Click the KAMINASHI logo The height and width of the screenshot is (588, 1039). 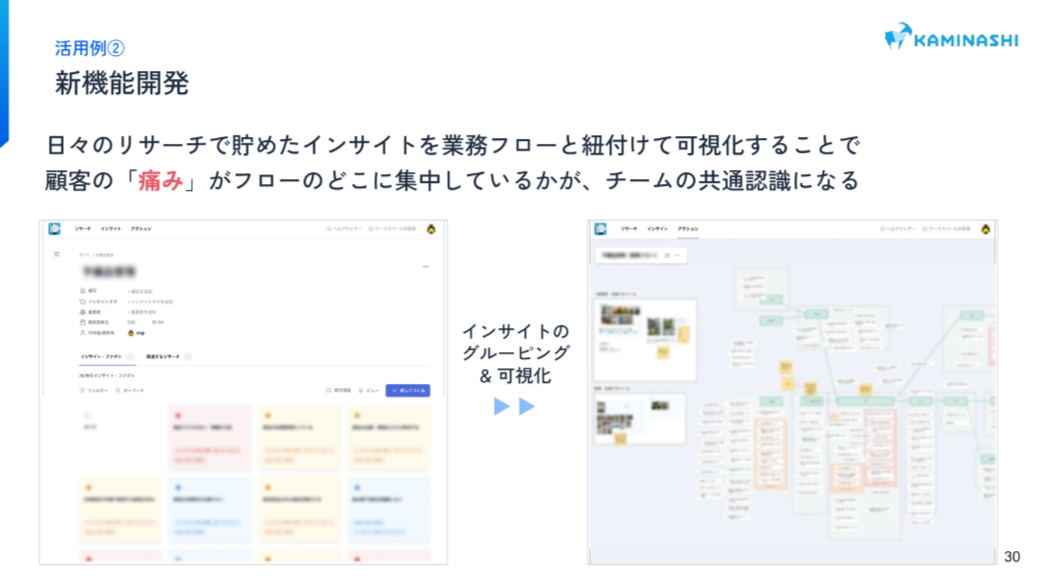point(951,37)
